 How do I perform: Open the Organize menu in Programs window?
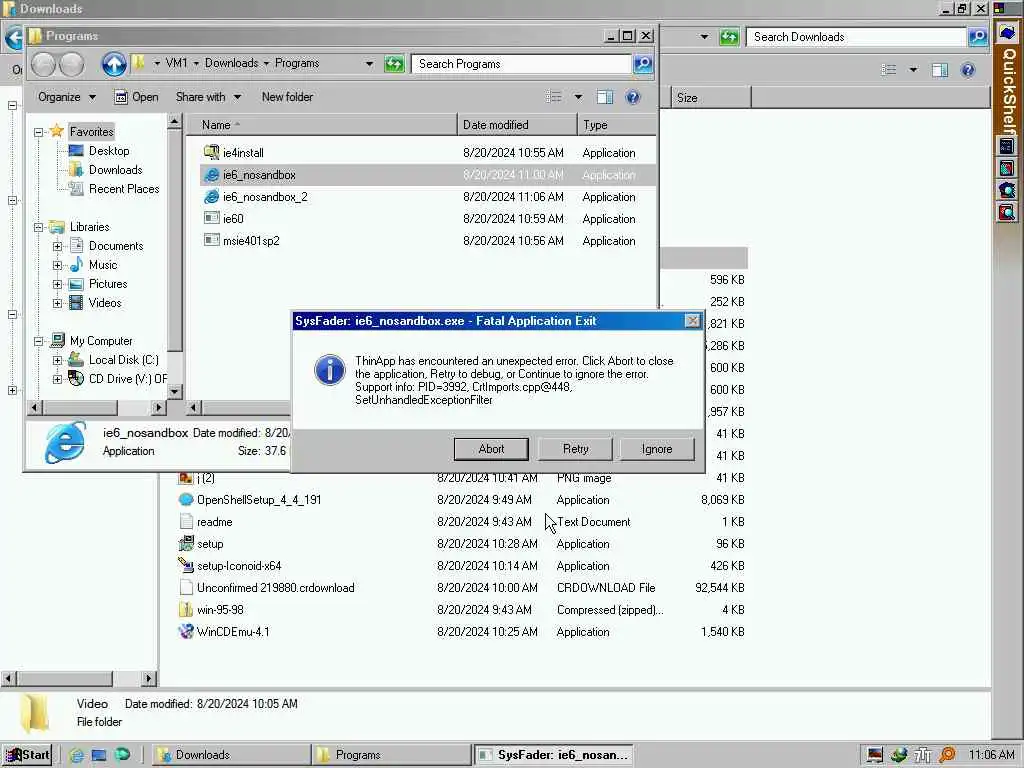tap(67, 97)
